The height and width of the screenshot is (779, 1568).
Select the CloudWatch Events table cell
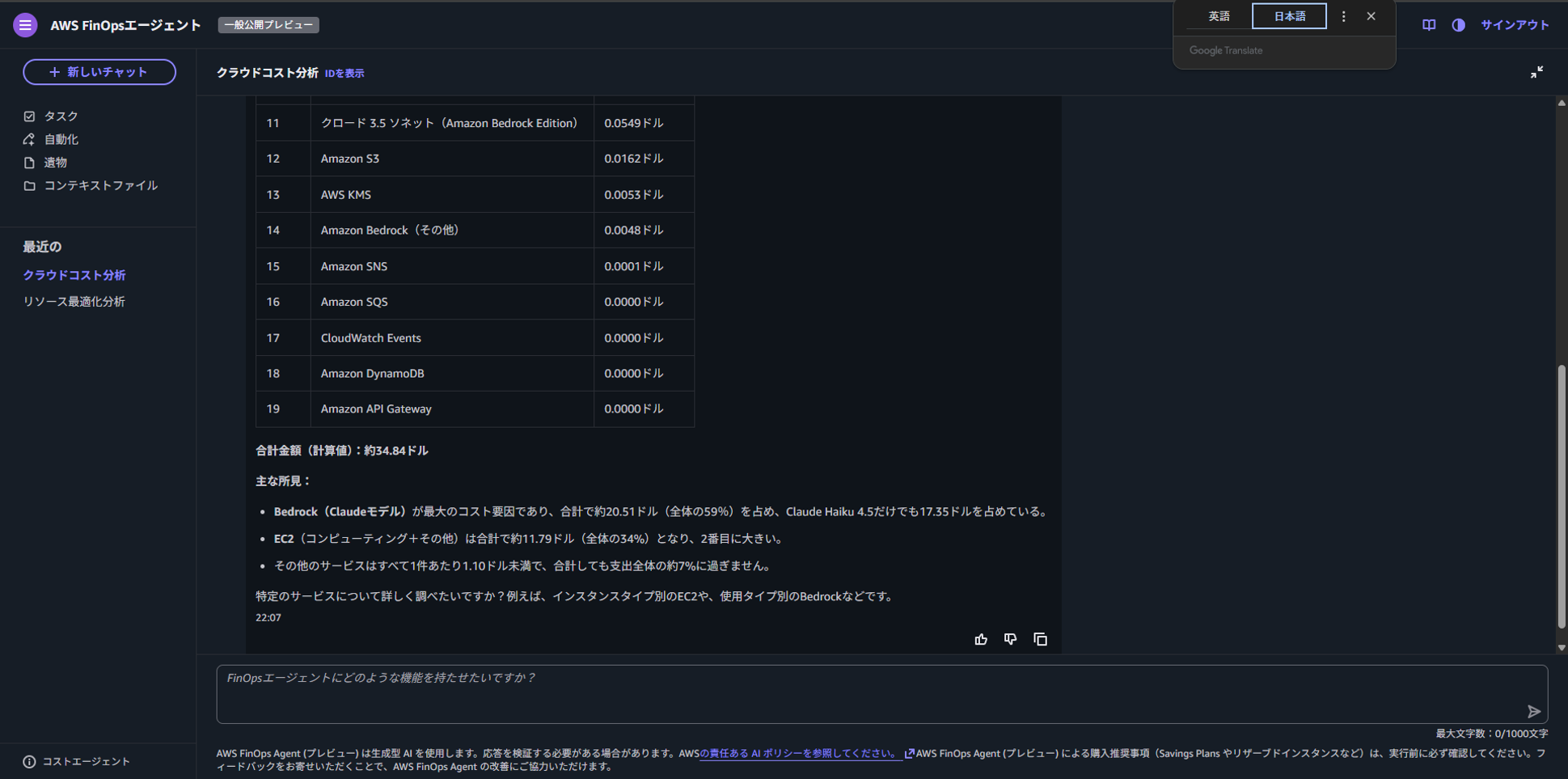(x=452, y=337)
